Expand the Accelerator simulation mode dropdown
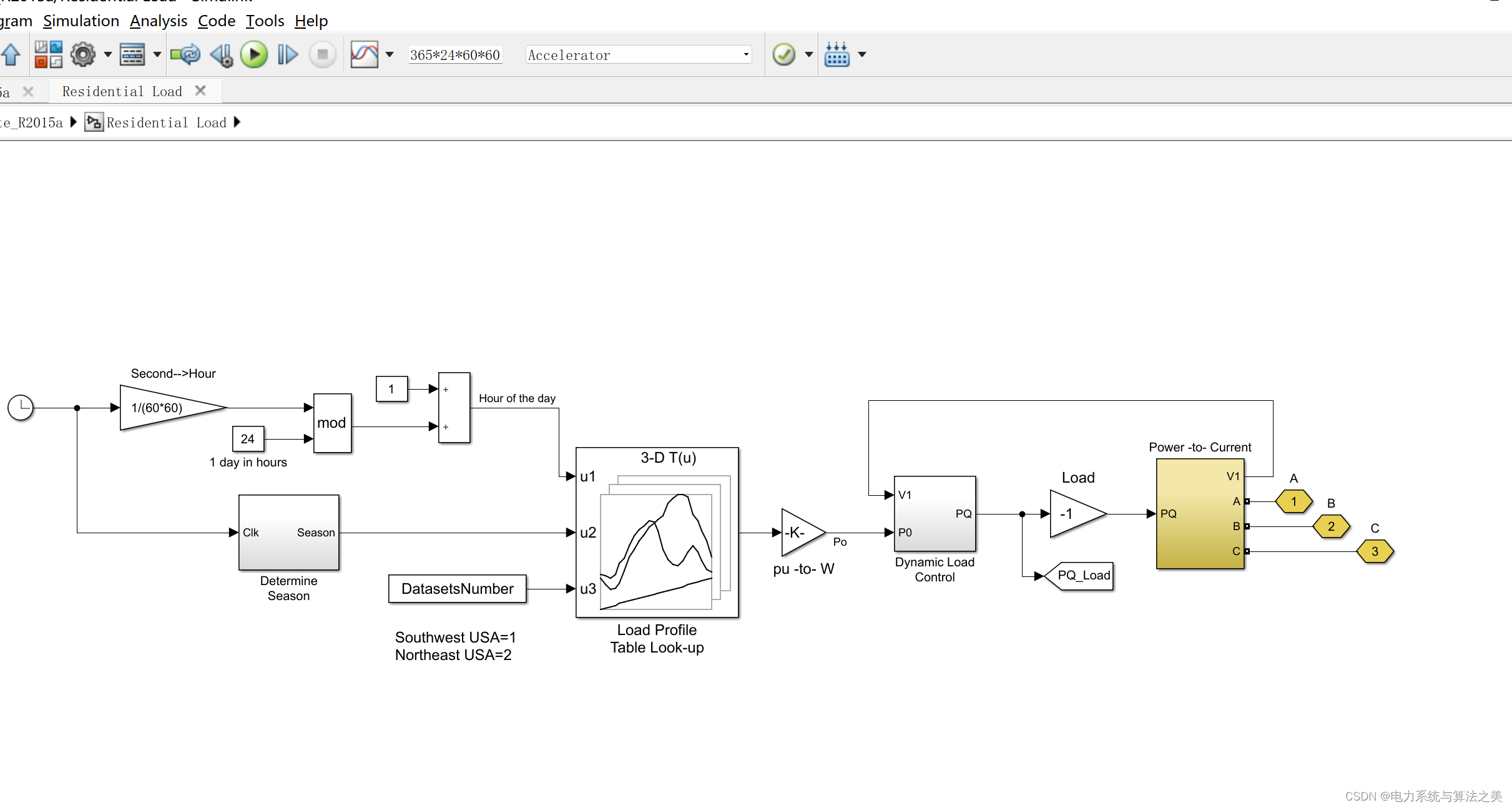Image resolution: width=1512 pixels, height=808 pixels. click(x=746, y=55)
